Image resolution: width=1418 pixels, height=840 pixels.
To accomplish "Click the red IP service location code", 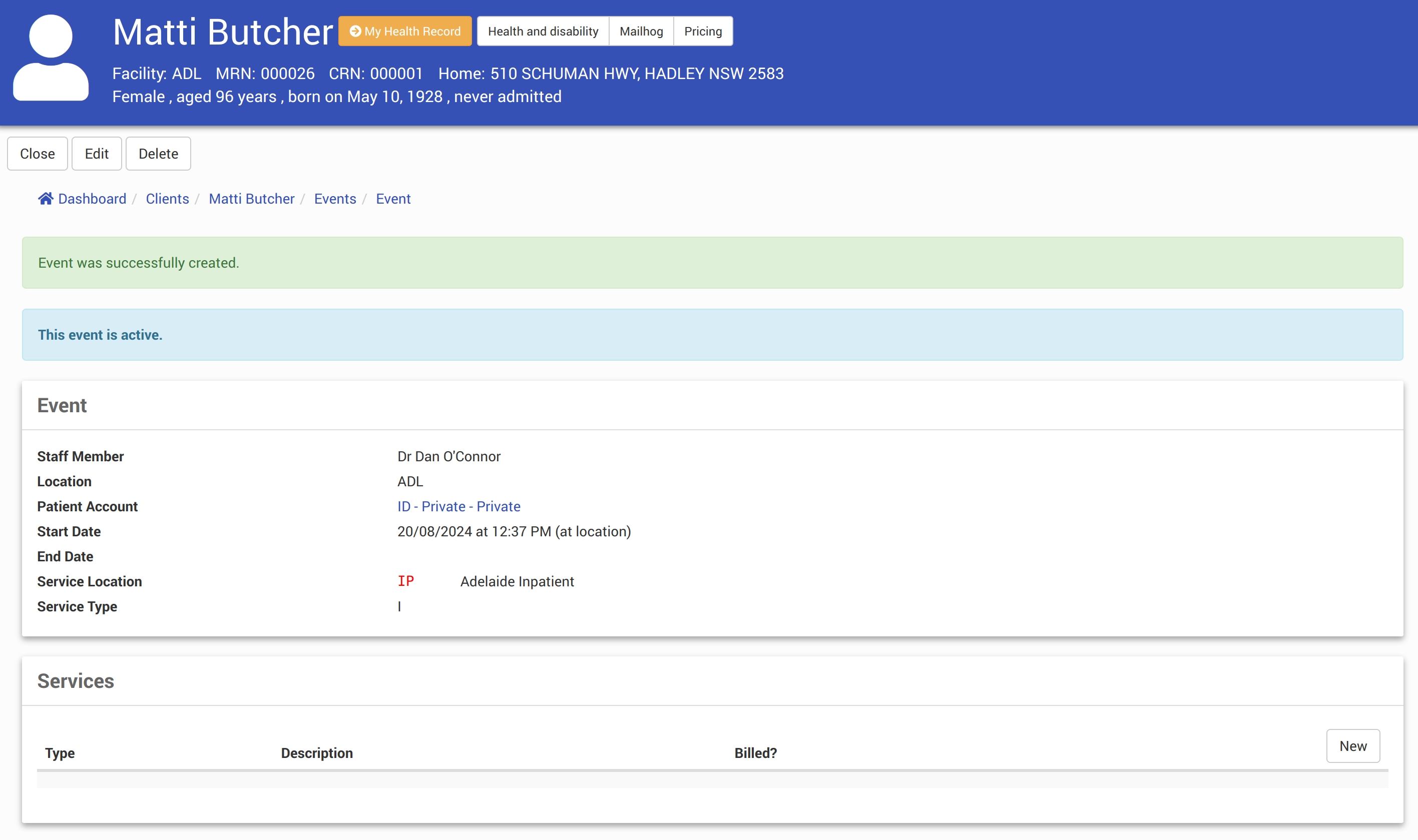I will point(405,581).
